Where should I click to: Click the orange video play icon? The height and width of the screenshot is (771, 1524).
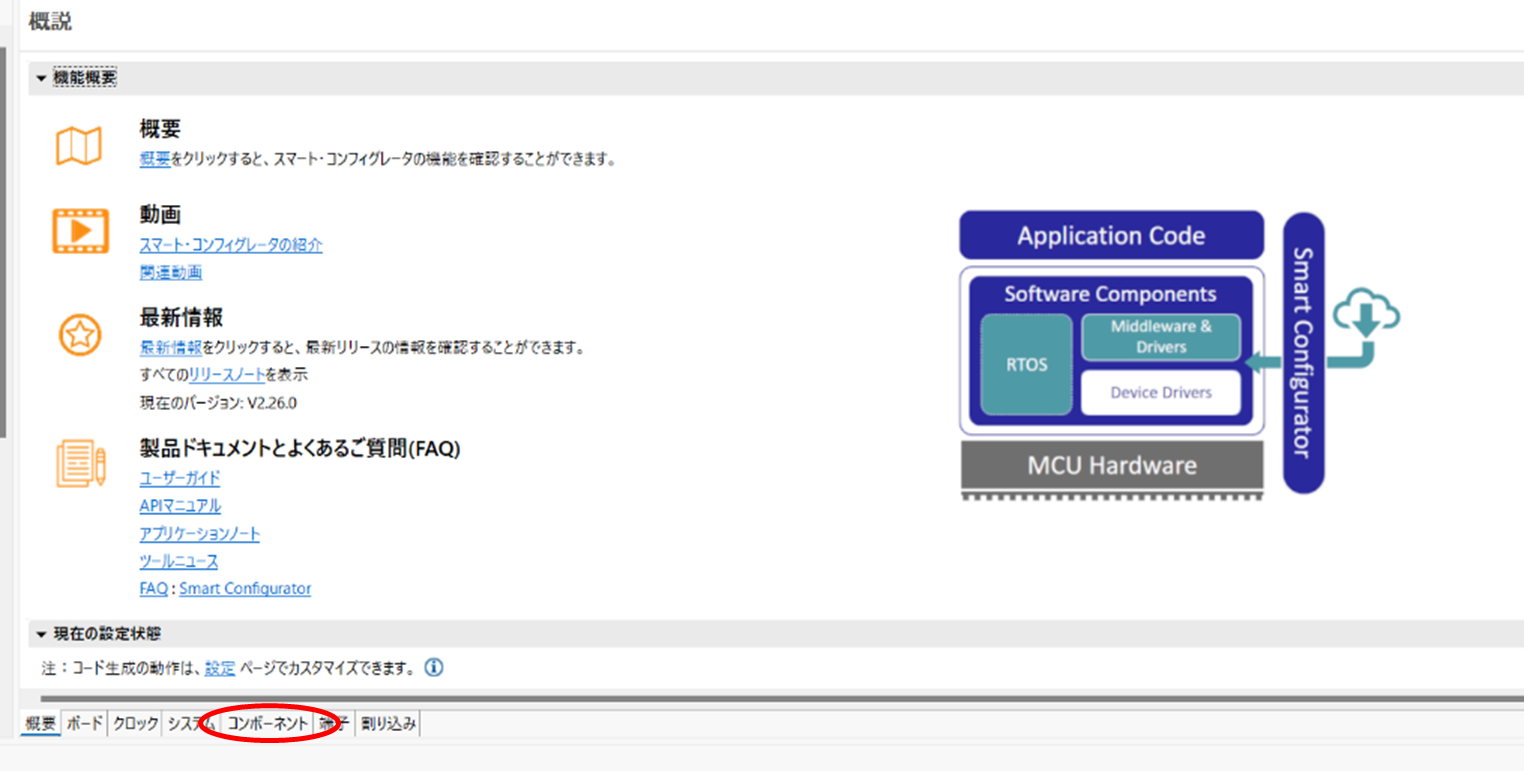point(80,232)
